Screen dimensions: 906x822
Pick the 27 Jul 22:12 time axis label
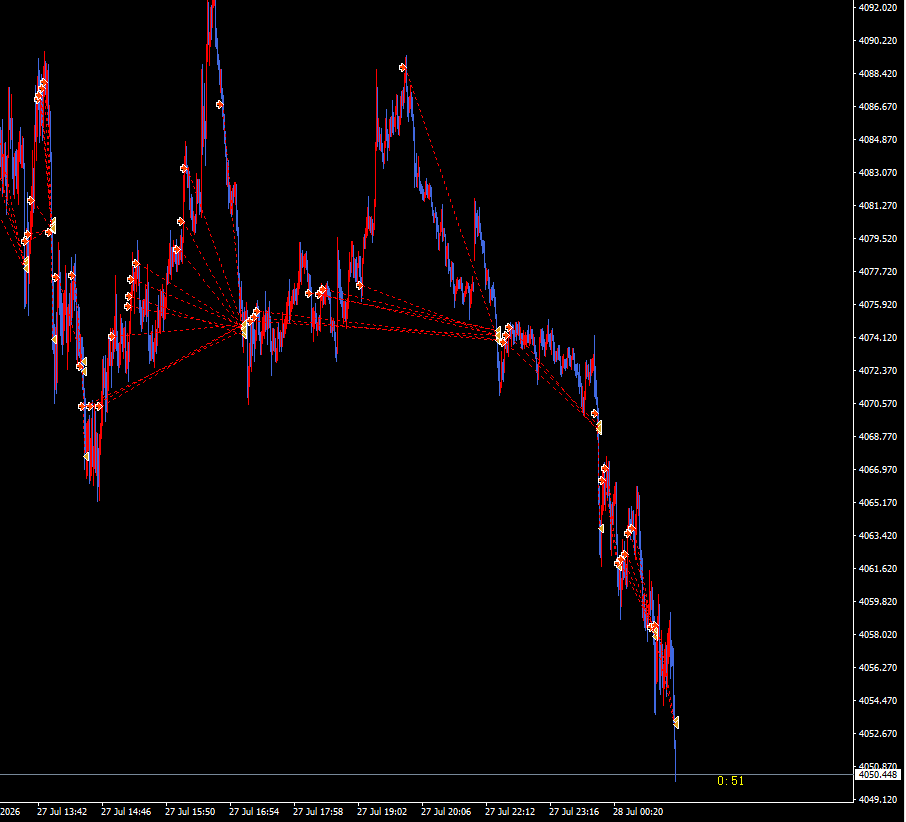(x=510, y=812)
